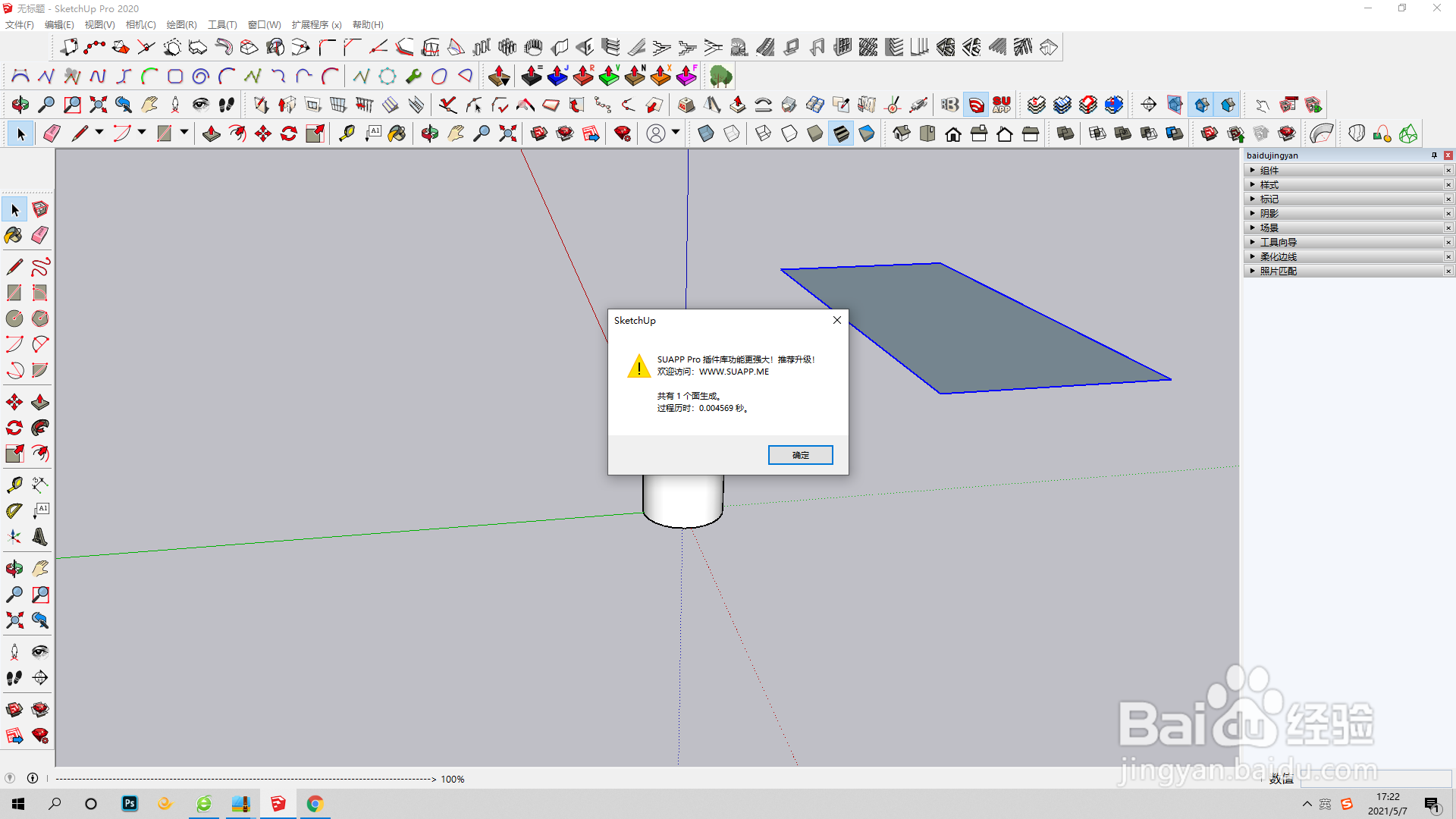
Task: Click the Outer Shell solid tool
Action: pos(1065,134)
